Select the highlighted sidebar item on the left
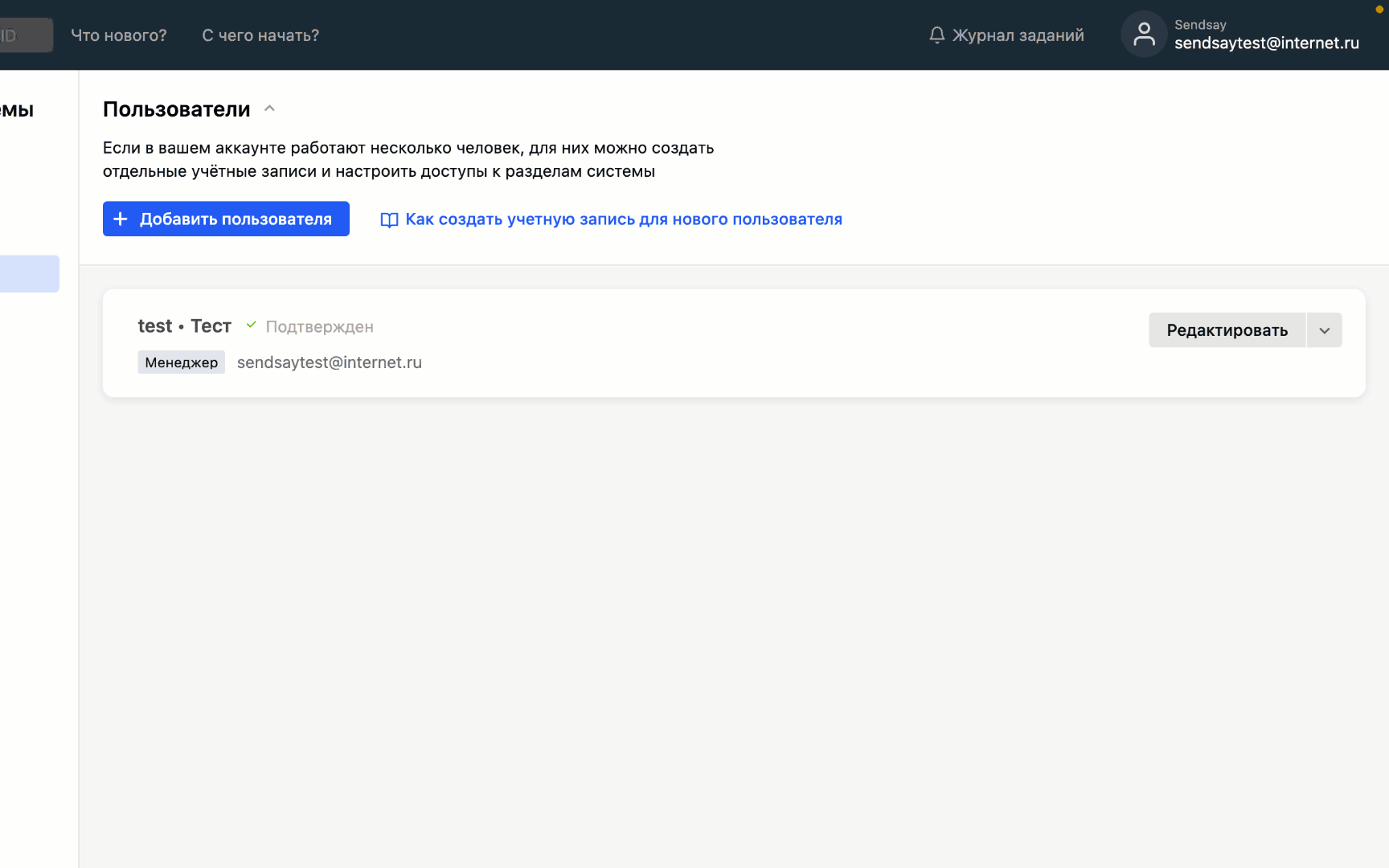The height and width of the screenshot is (868, 1389). (x=30, y=273)
